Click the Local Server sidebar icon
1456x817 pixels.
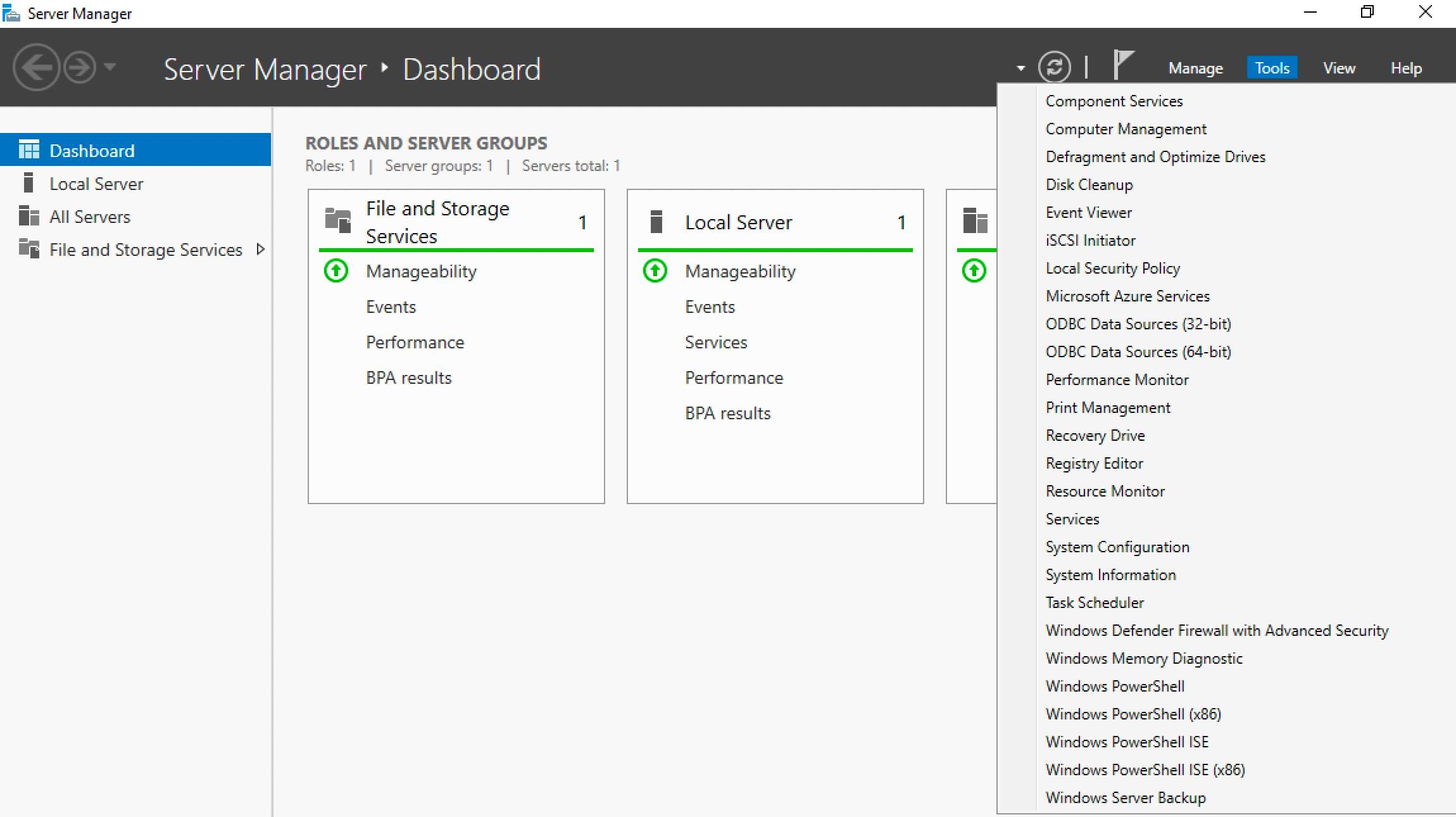pos(28,183)
